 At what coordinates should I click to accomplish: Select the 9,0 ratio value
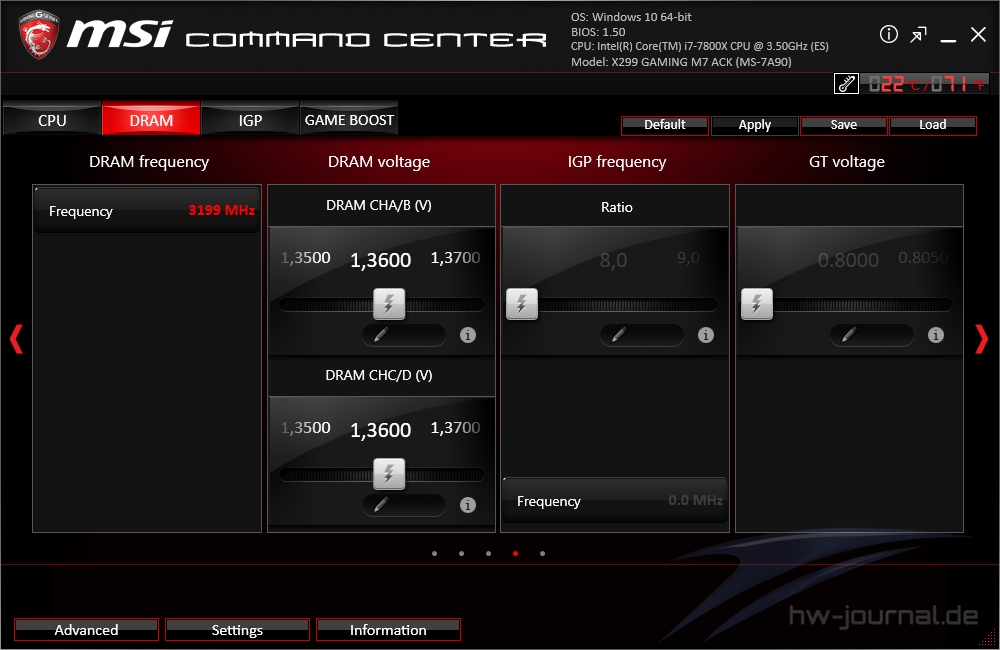click(688, 258)
